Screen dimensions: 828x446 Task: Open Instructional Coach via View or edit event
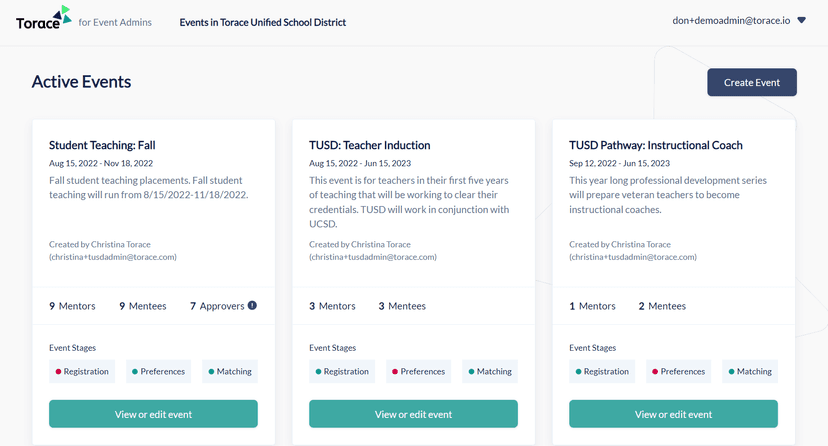coord(673,414)
